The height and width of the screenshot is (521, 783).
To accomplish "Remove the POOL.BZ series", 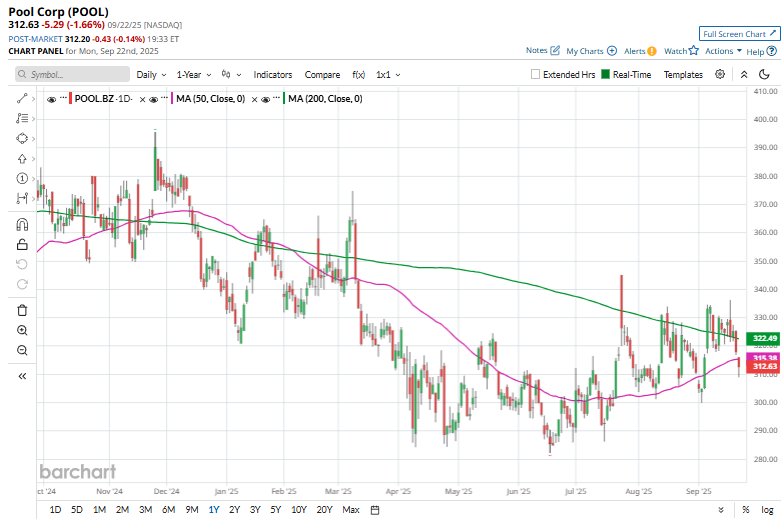I will 142,99.
